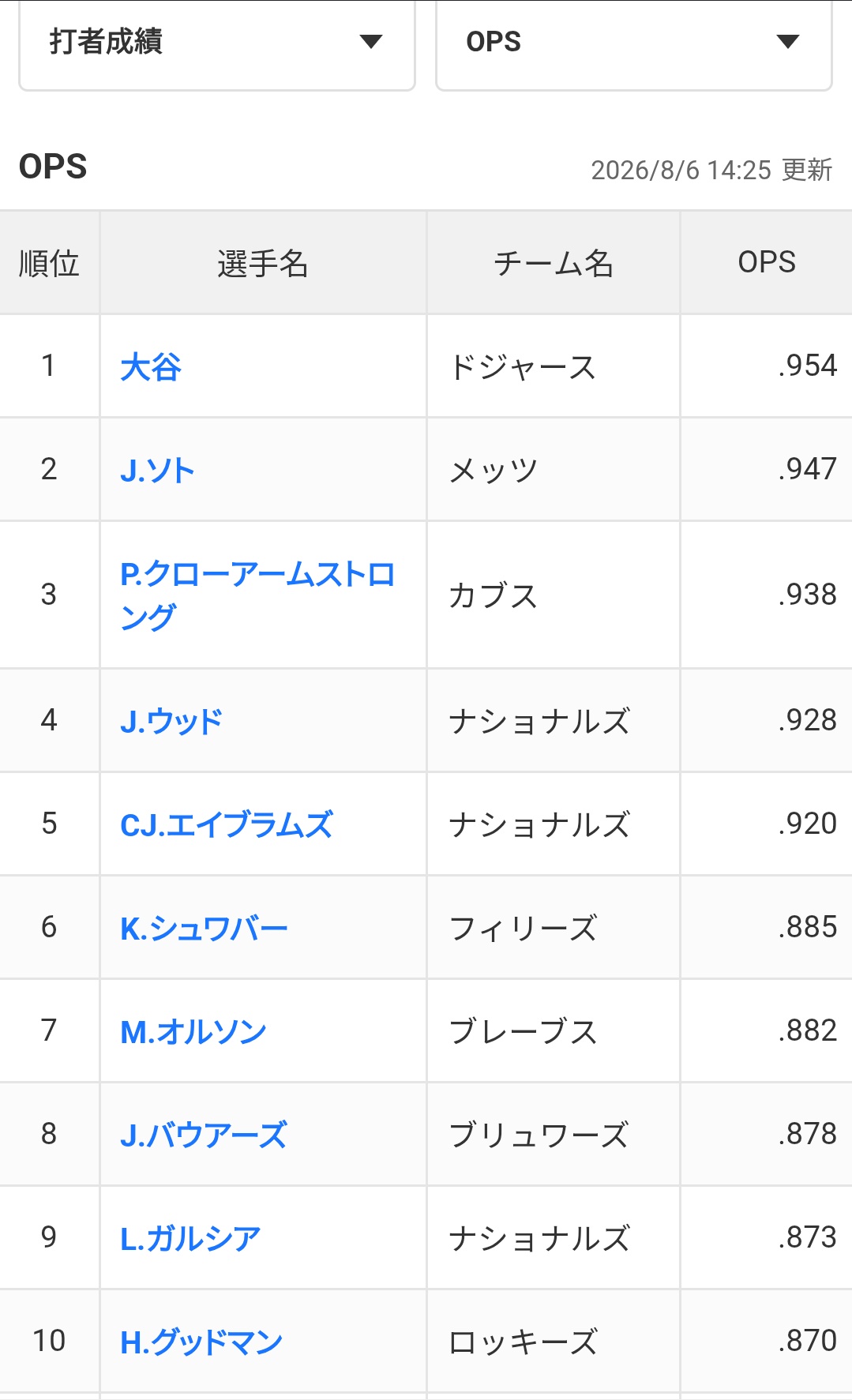This screenshot has height=1400, width=852.
Task: Click the OPS column header
Action: coord(767,263)
